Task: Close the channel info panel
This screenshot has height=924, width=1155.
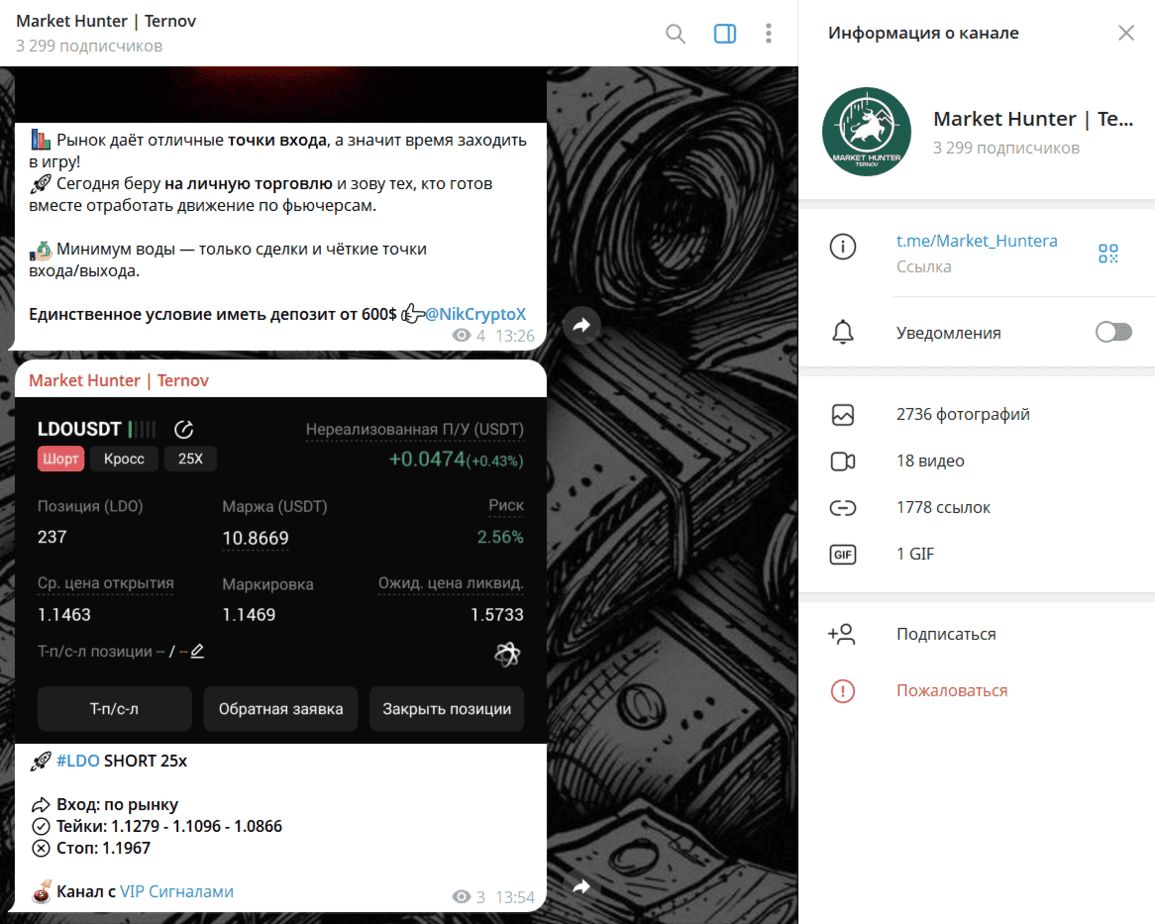Action: (1126, 33)
